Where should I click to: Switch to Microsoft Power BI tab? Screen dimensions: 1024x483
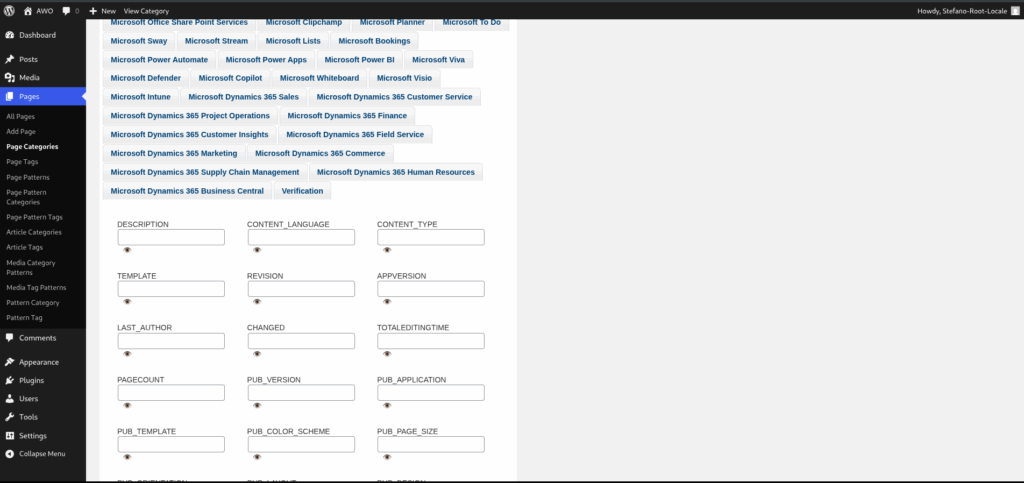click(x=359, y=59)
